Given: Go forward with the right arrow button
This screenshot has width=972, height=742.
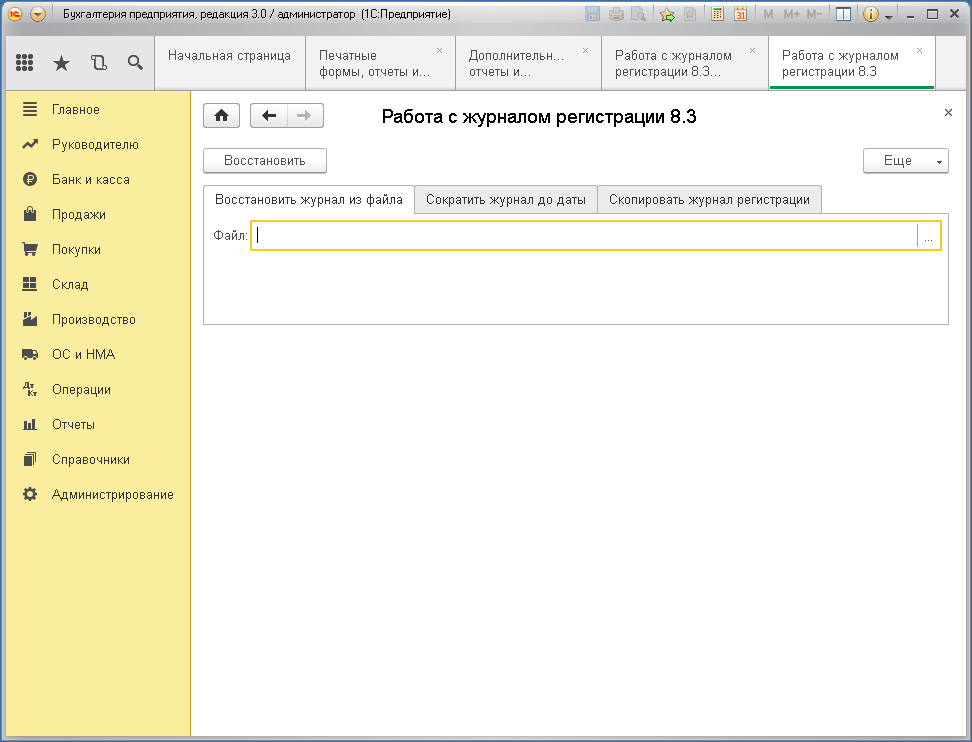Looking at the screenshot, I should [x=305, y=116].
